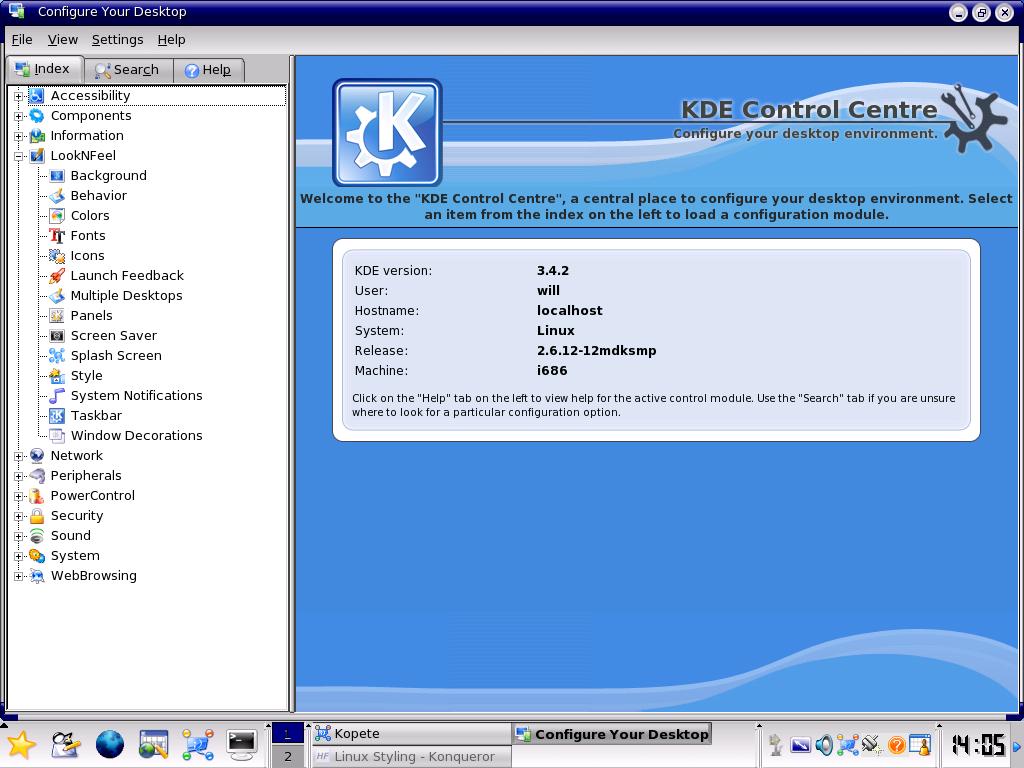The height and width of the screenshot is (768, 1024).
Task: Click the calendar organizer icon in panel
Action: [x=153, y=744]
